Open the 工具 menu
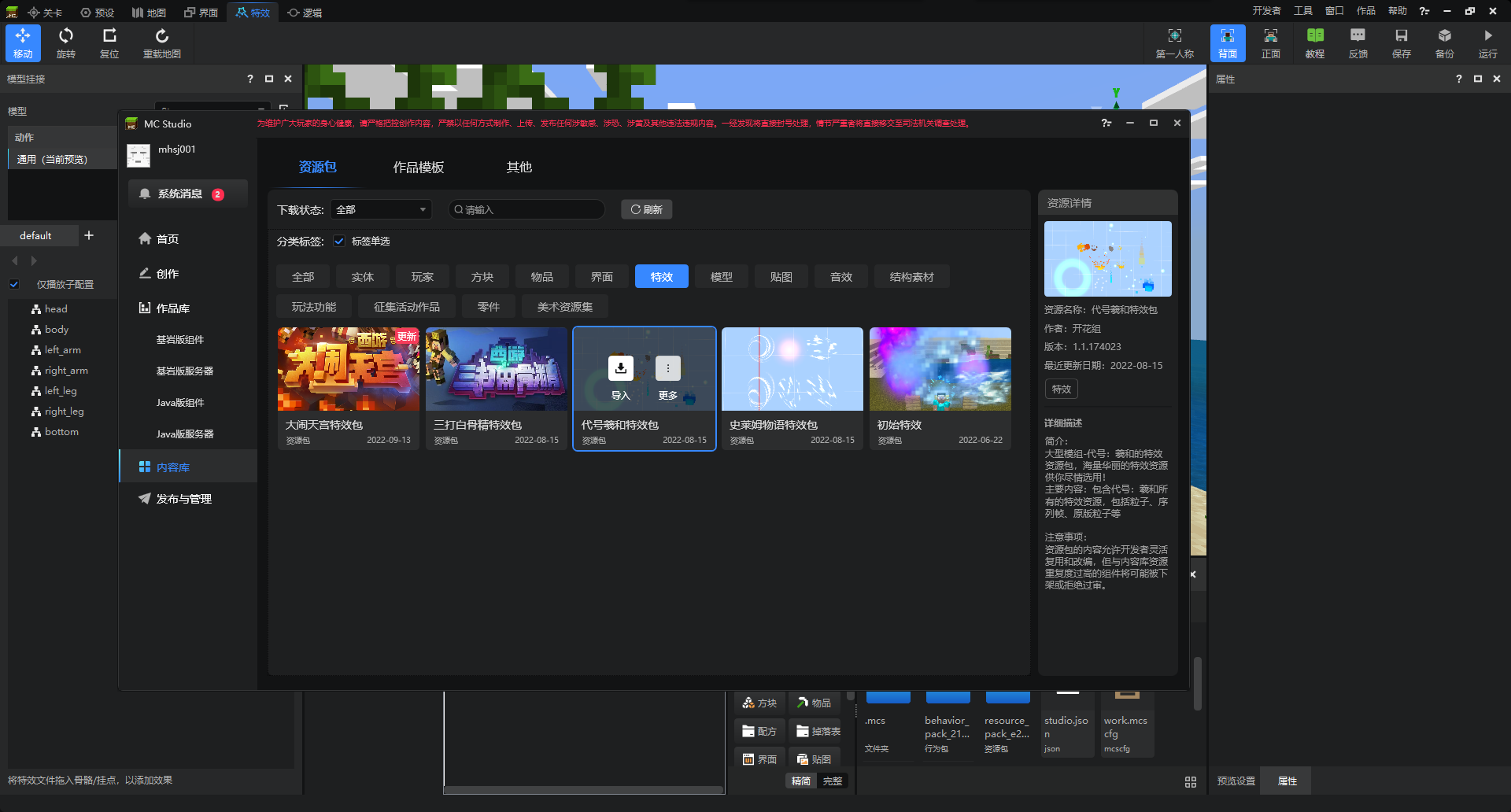The height and width of the screenshot is (812, 1511). pos(1303,11)
